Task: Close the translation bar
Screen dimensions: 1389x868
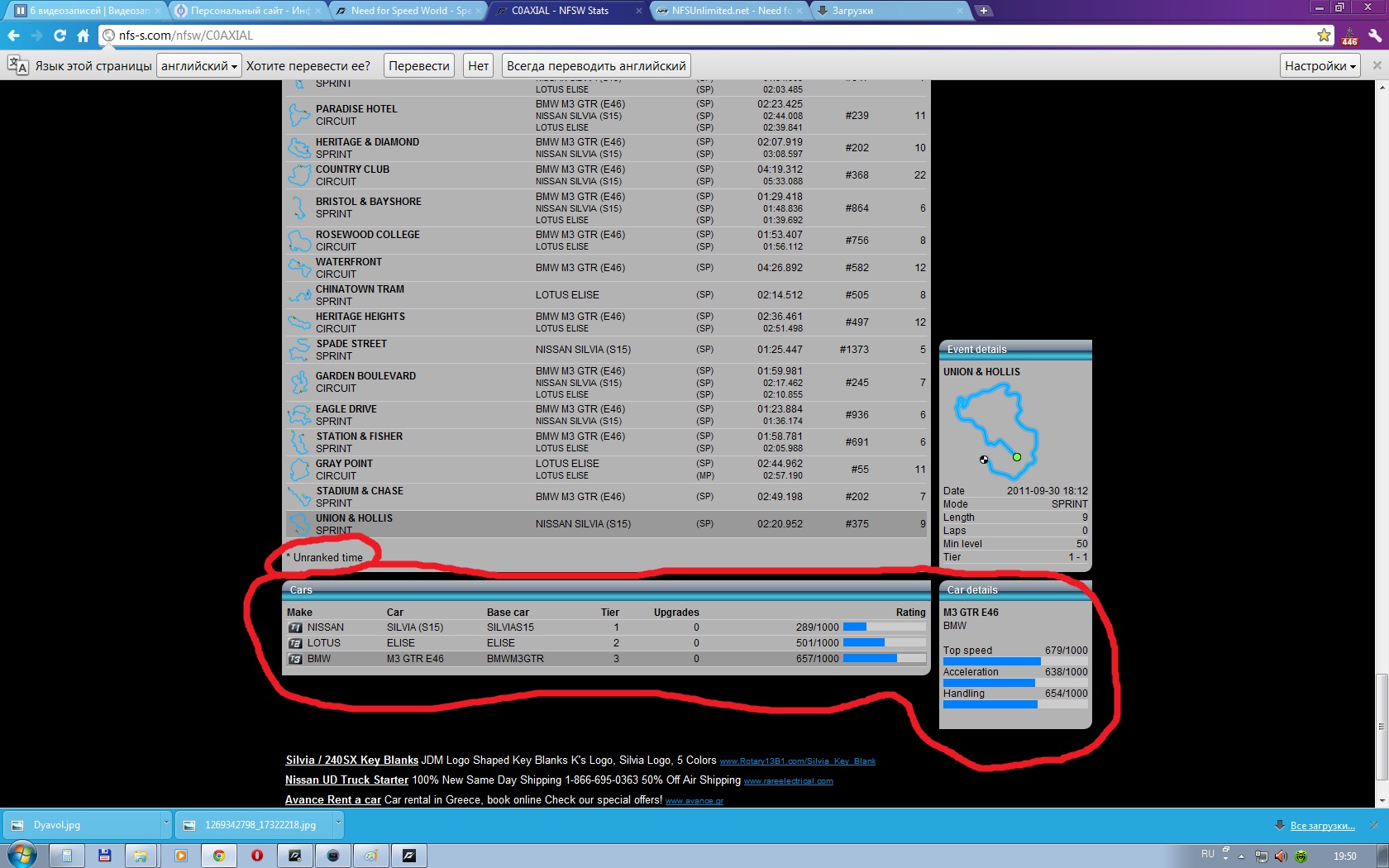Action: pos(1377,65)
